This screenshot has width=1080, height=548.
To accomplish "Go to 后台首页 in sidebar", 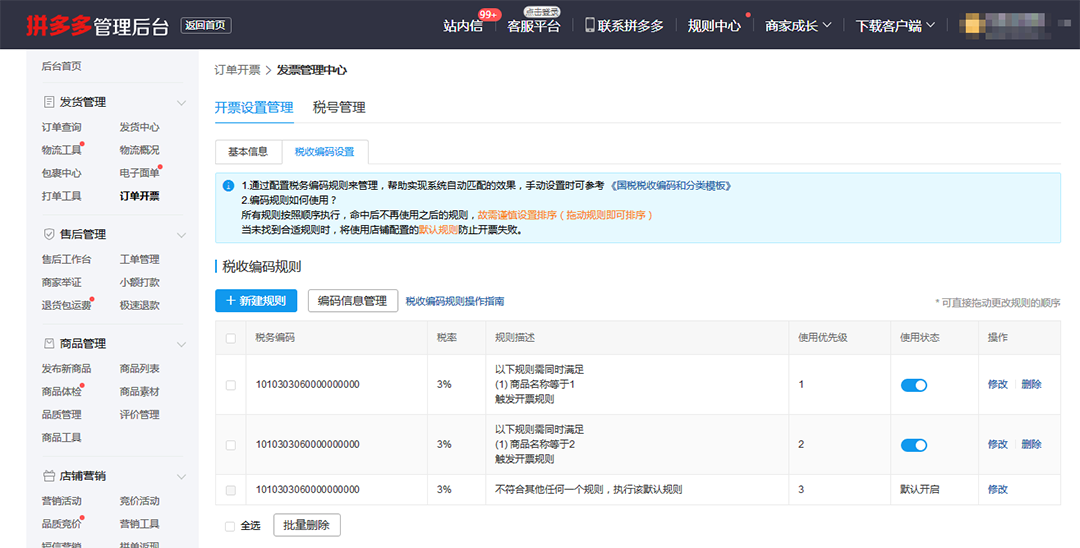I will click(x=61, y=66).
